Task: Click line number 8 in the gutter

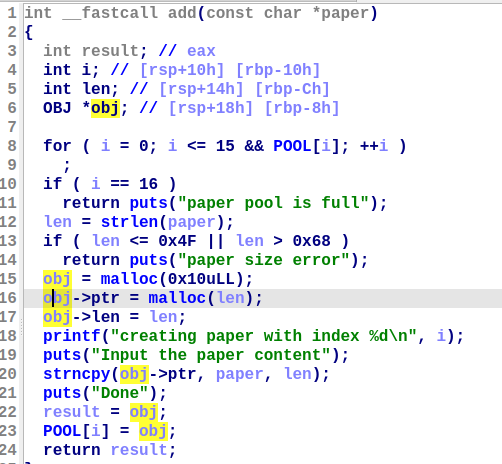Action: pyautogui.click(x=12, y=146)
